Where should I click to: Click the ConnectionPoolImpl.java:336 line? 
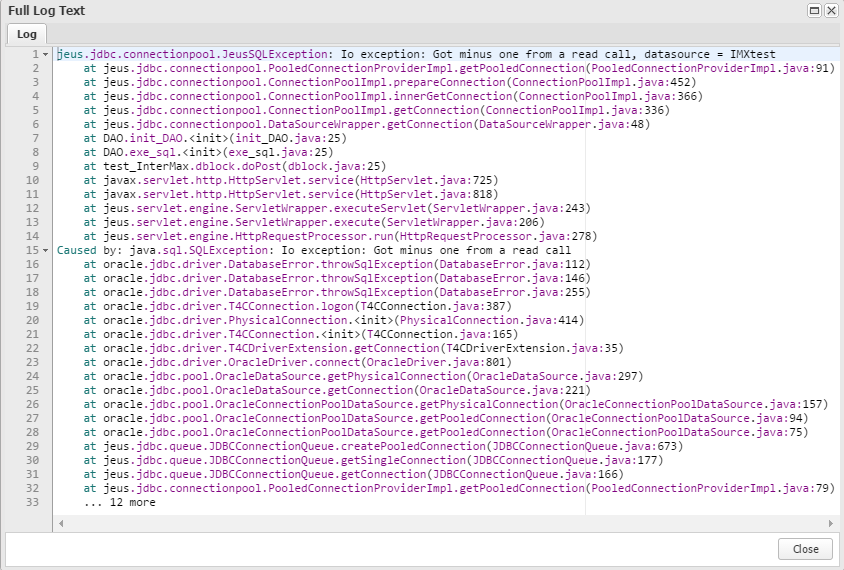click(377, 110)
